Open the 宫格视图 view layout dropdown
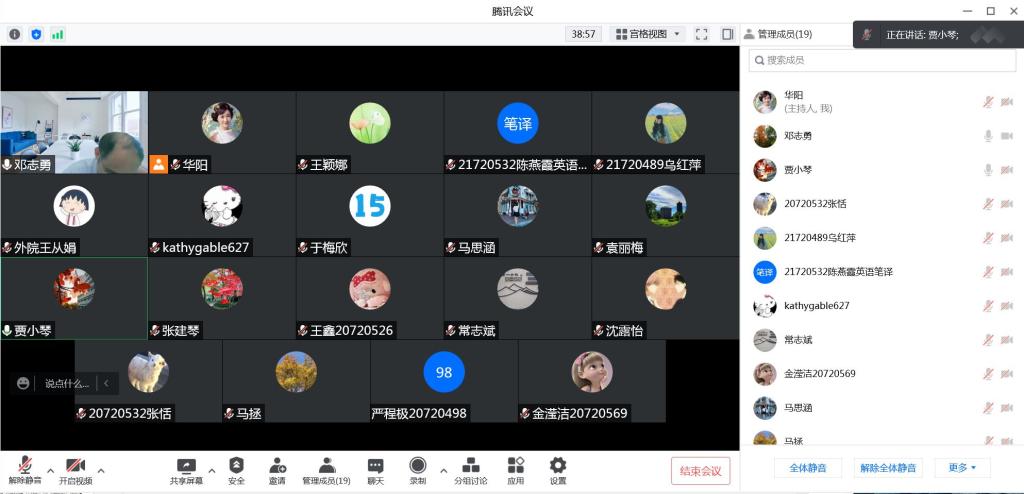 (x=647, y=34)
